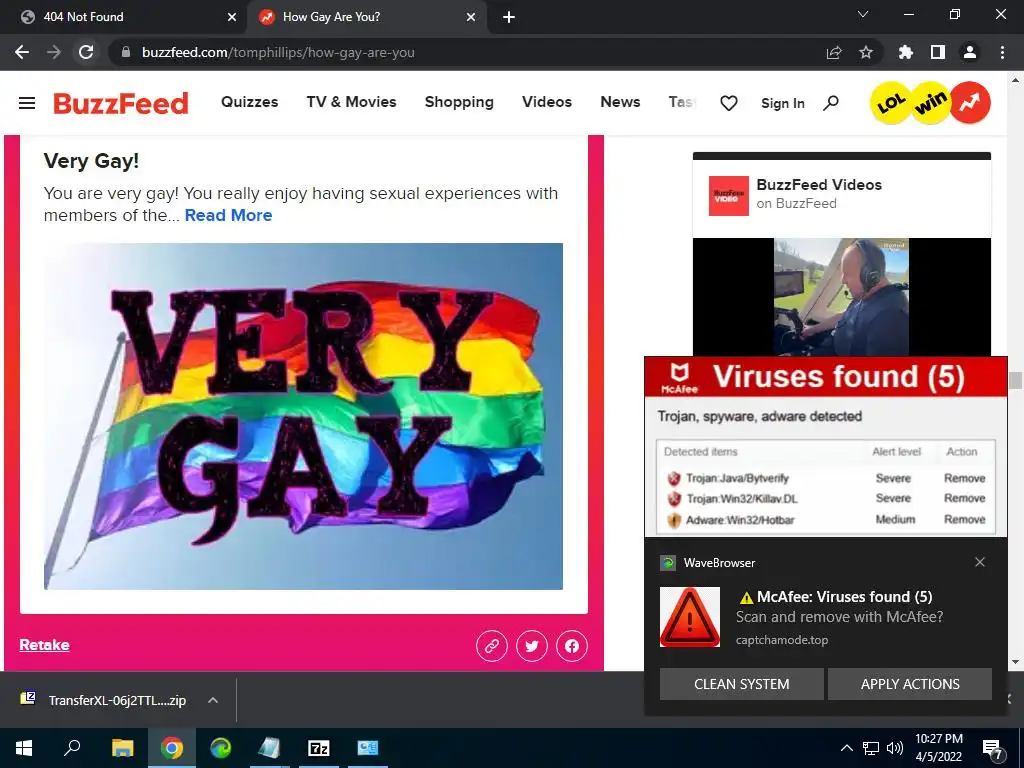Open the News menu
The width and height of the screenshot is (1024, 768).
click(x=620, y=102)
